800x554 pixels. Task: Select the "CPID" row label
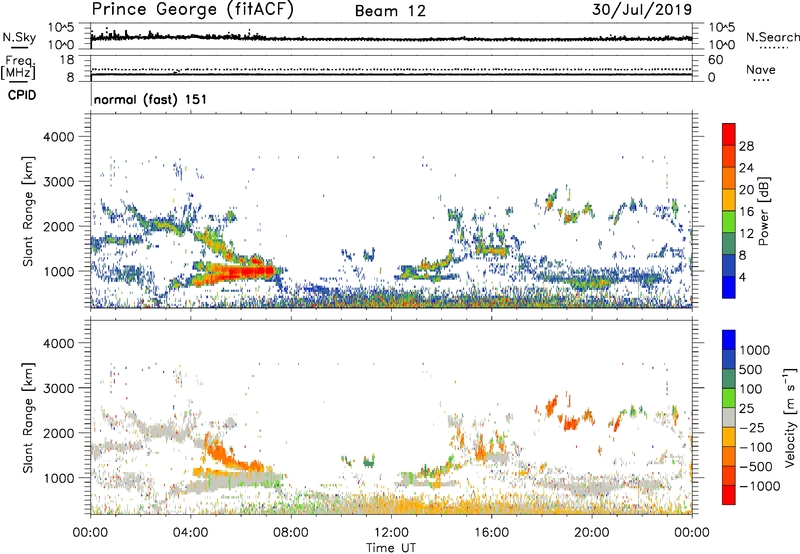pos(22,95)
